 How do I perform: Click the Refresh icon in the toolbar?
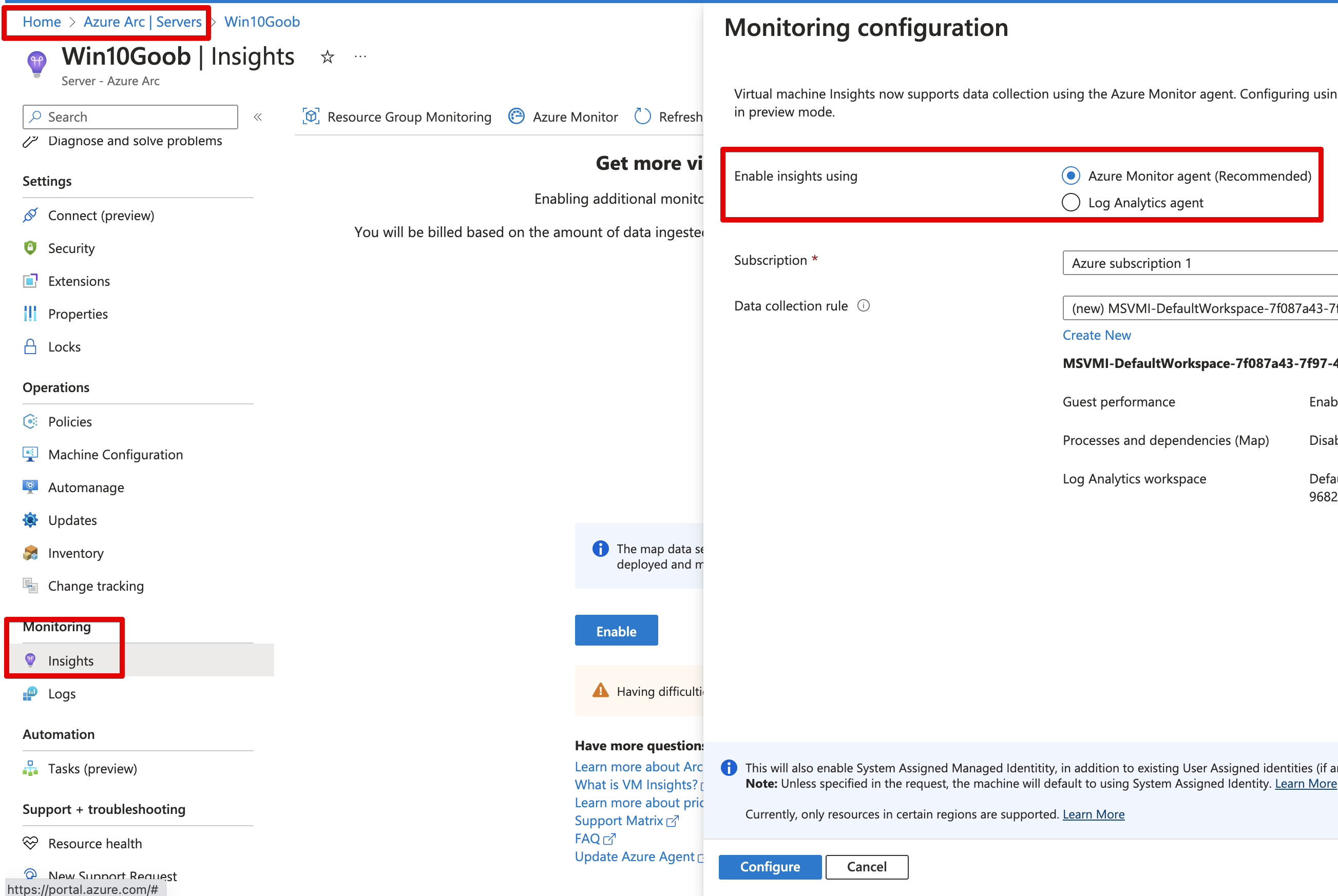(642, 116)
